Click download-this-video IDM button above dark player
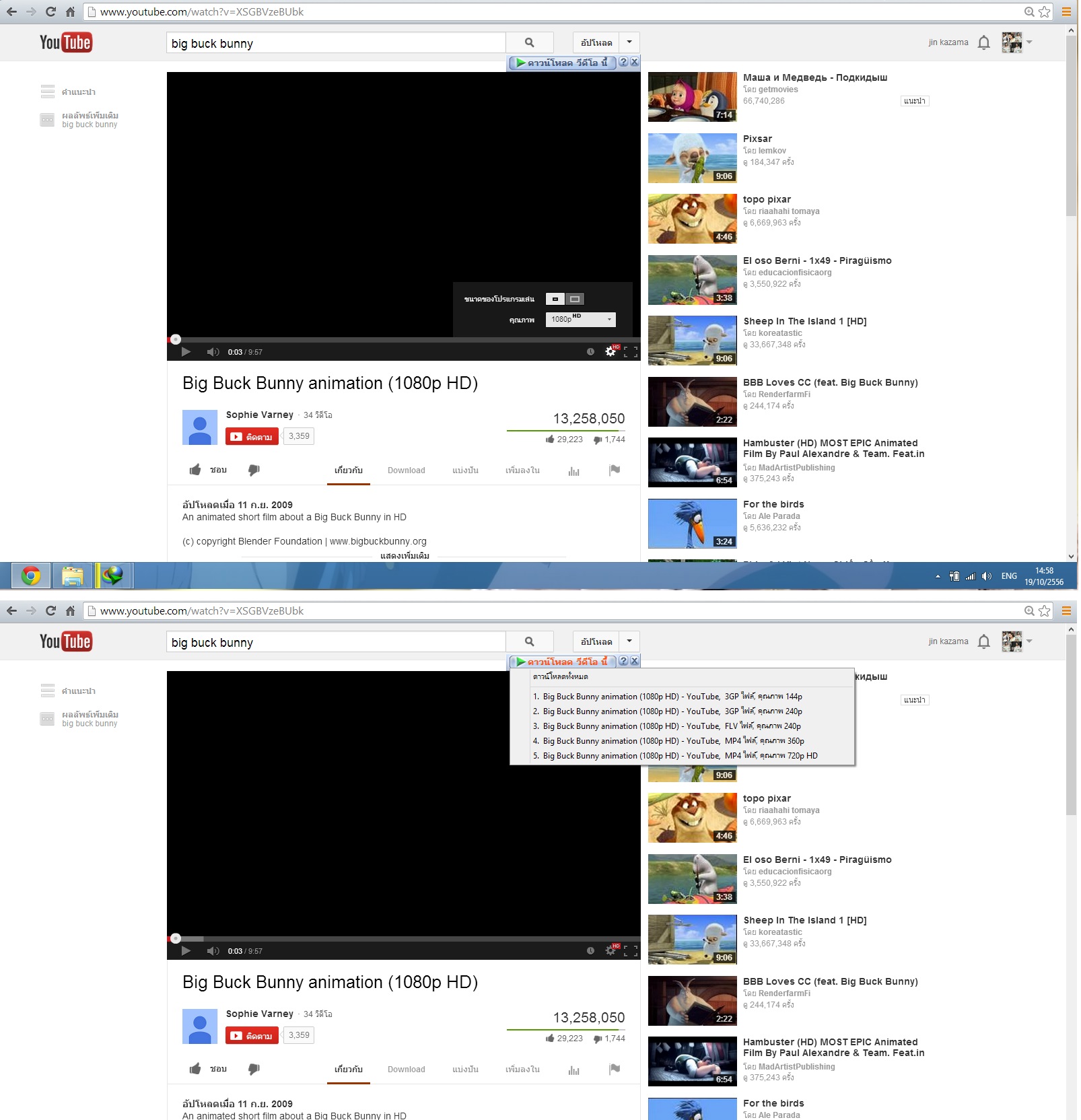1081x1120 pixels. click(x=562, y=63)
